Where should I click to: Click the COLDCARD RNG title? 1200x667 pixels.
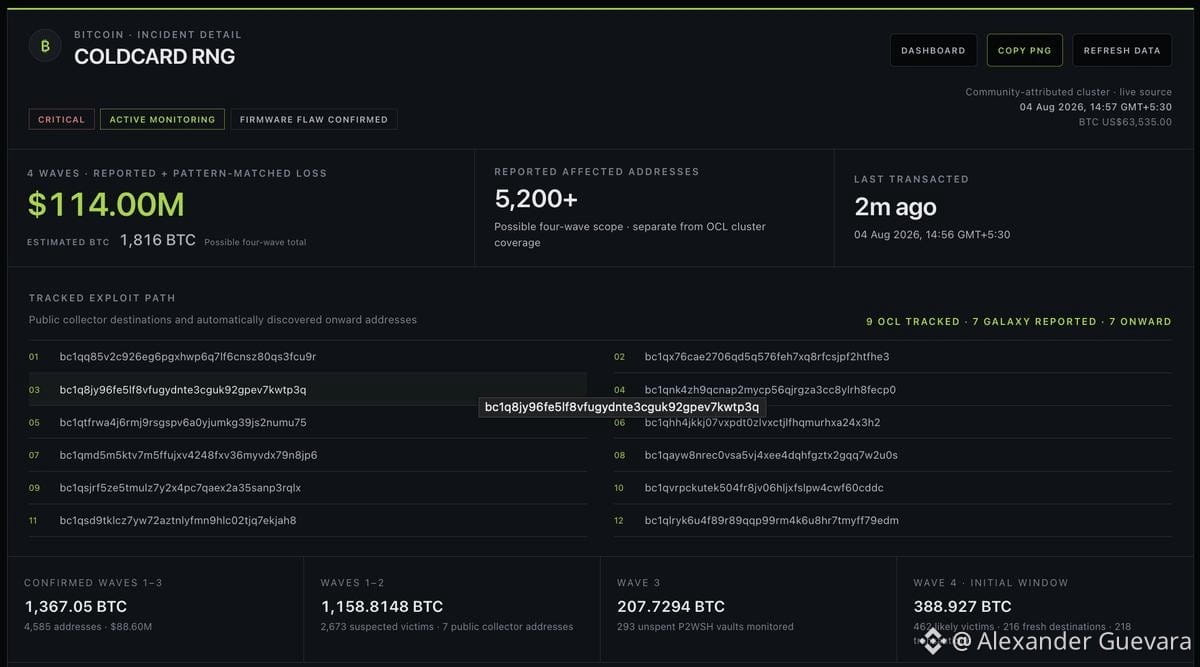155,57
